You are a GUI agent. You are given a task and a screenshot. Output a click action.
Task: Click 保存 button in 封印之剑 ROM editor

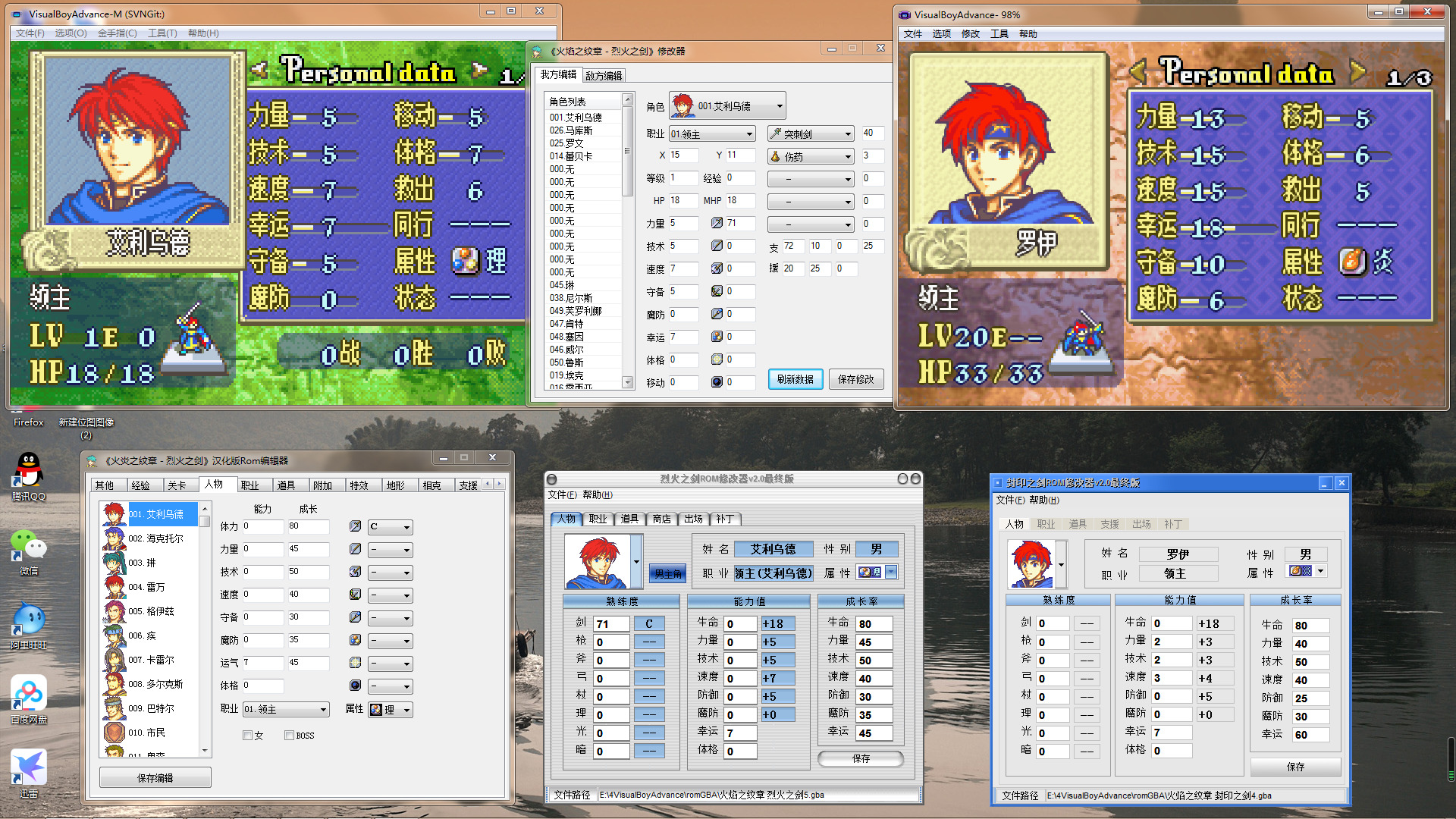tap(1295, 767)
